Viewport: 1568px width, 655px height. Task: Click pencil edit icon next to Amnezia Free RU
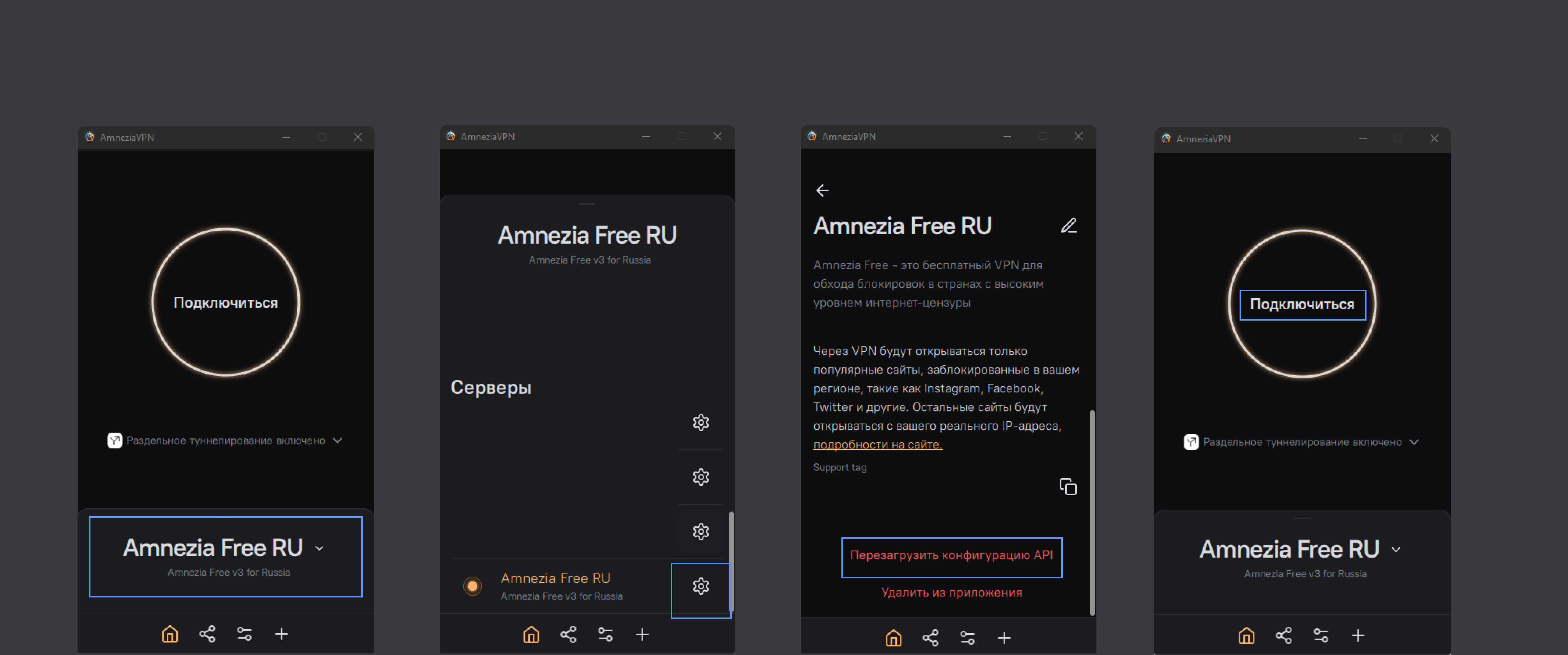[1069, 226]
